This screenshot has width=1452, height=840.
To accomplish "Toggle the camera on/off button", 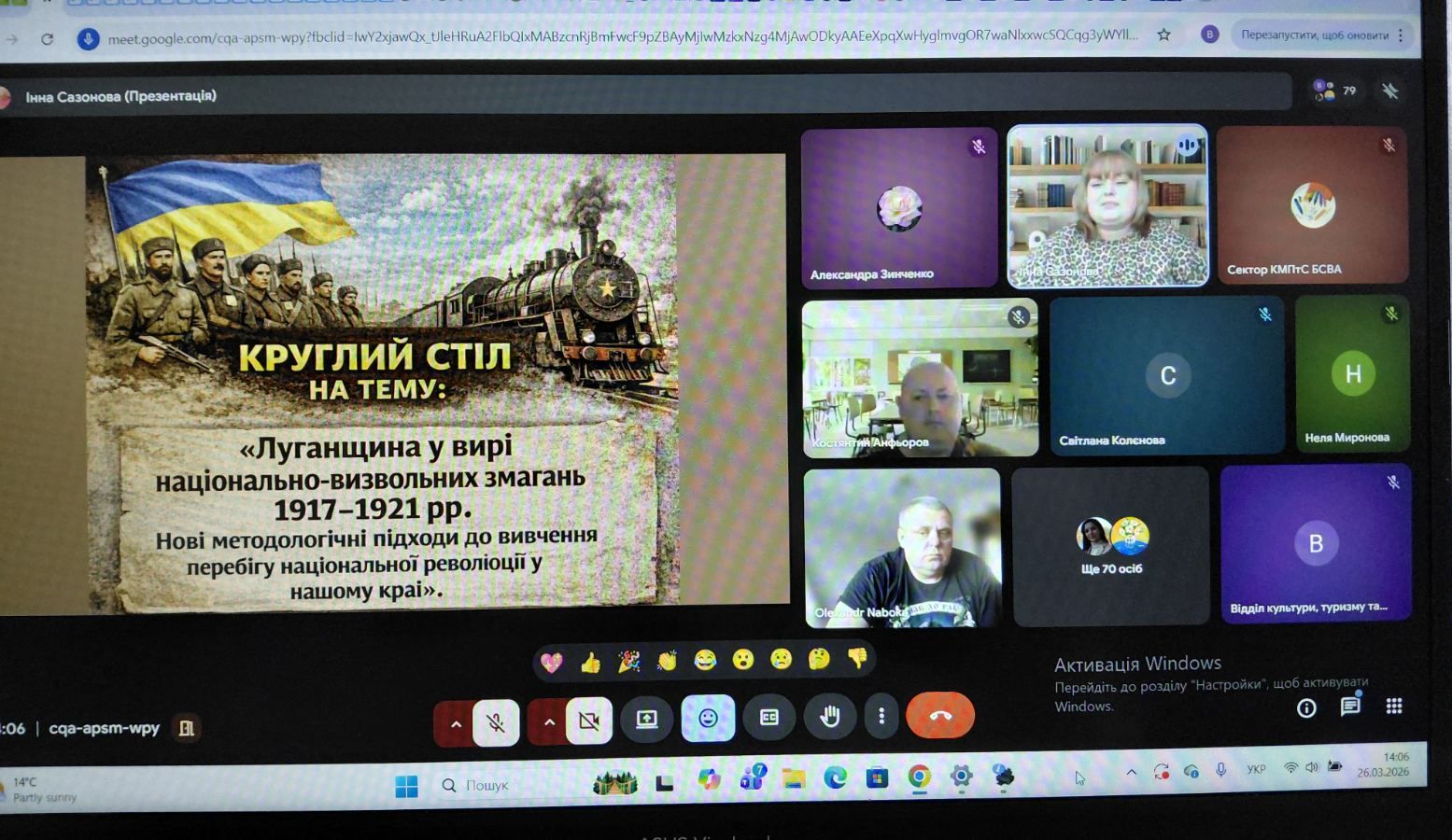I will 588,721.
